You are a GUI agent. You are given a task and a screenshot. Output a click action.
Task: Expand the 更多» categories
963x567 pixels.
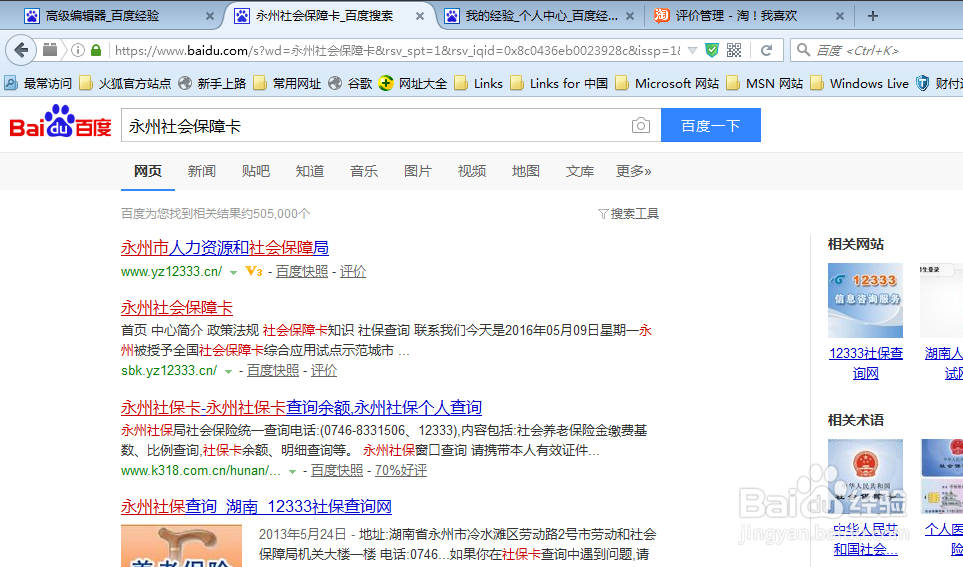[634, 171]
